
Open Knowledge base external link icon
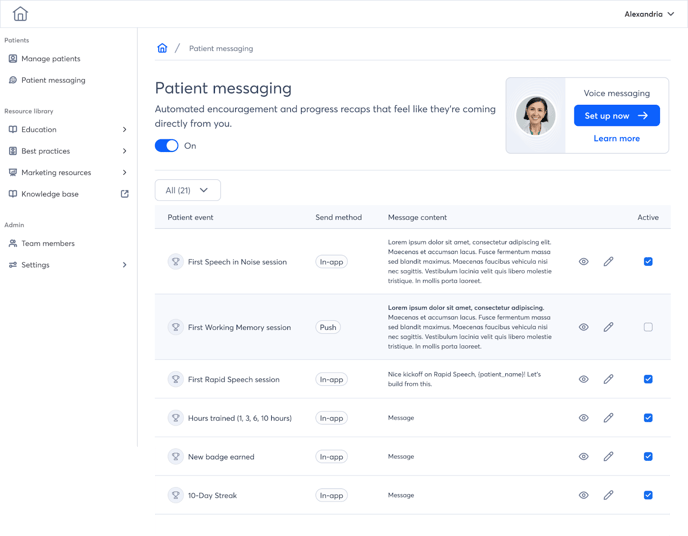coord(125,194)
